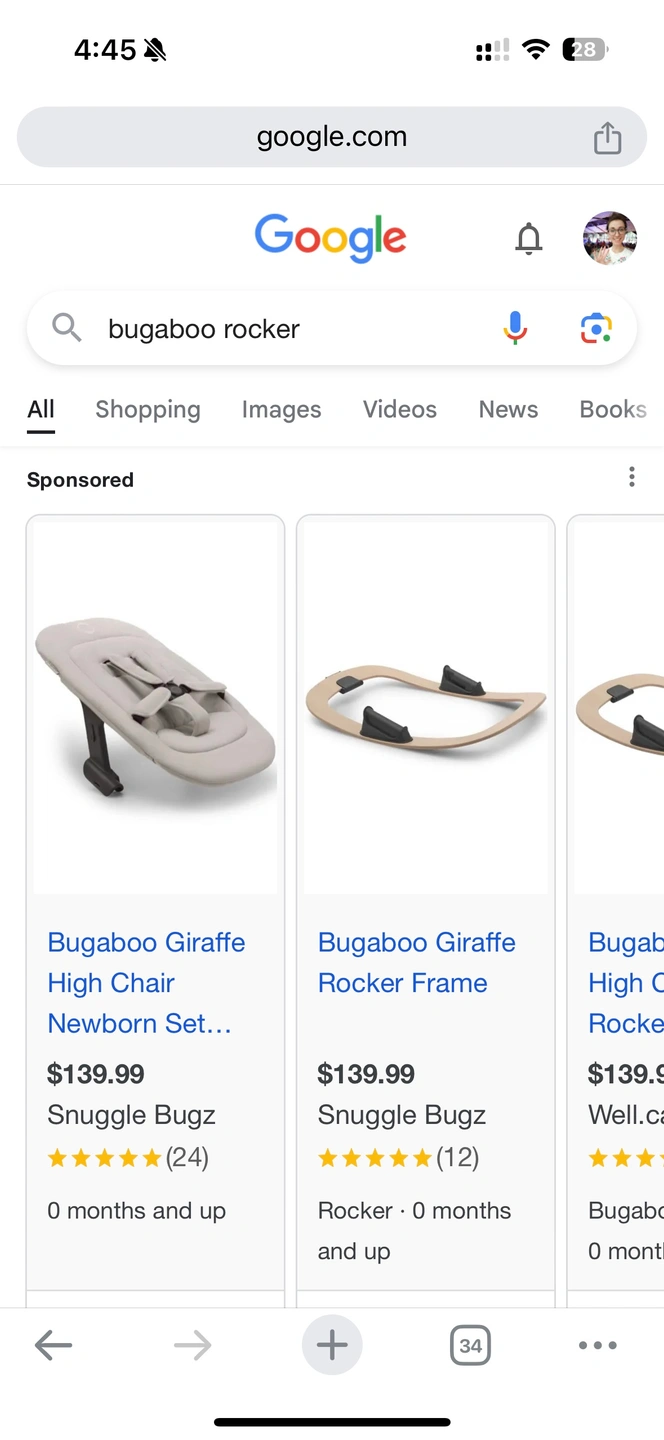Open the browser more options menu

pos(597,1345)
